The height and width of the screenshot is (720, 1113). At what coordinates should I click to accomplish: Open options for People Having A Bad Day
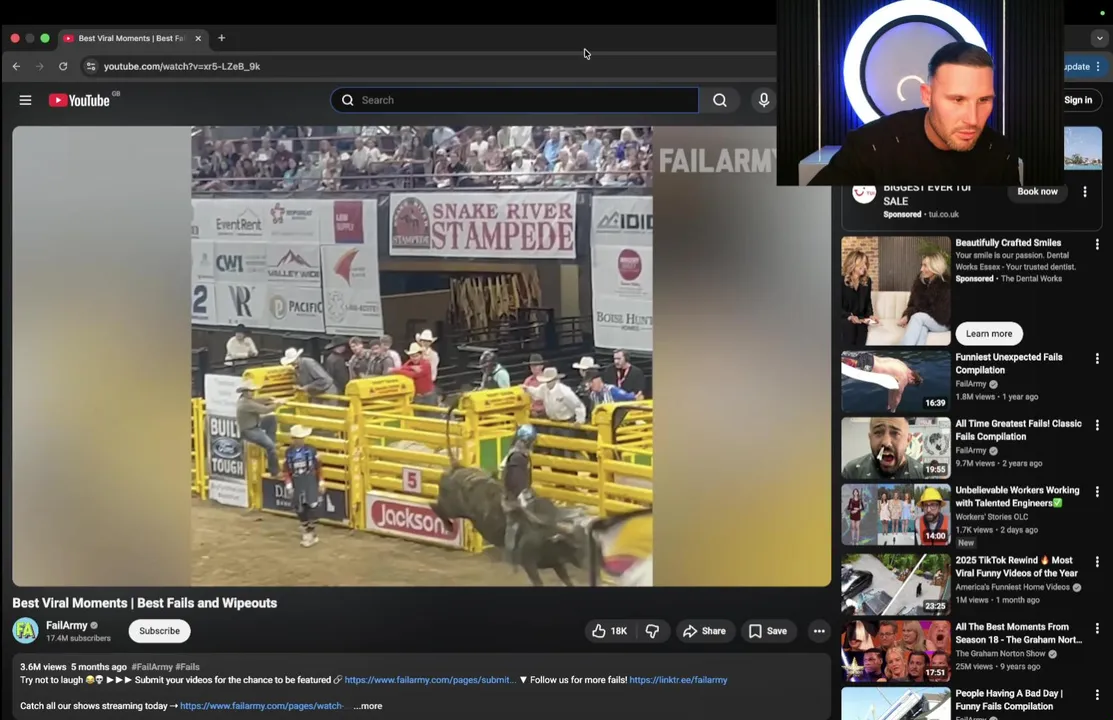coord(1097,695)
